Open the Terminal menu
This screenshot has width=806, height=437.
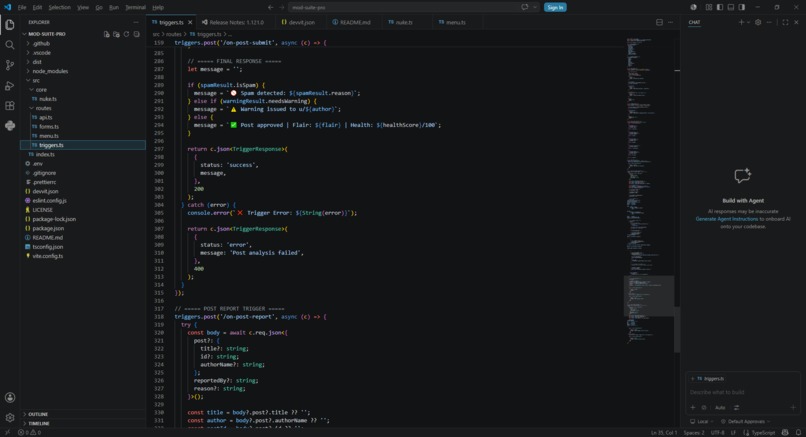click(136, 7)
